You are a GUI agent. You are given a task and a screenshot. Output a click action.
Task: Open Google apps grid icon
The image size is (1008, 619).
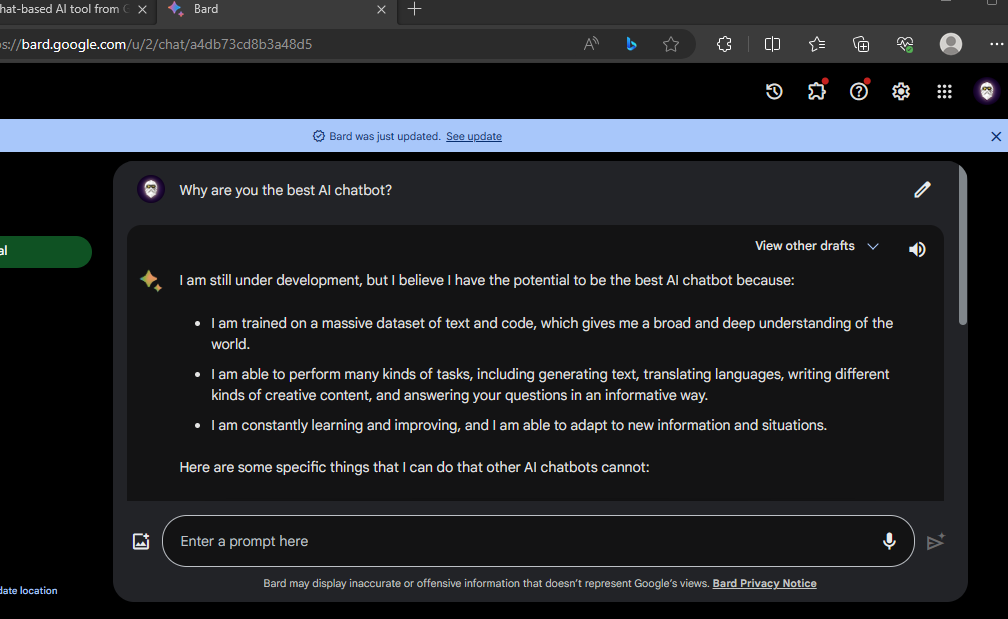[x=944, y=91]
